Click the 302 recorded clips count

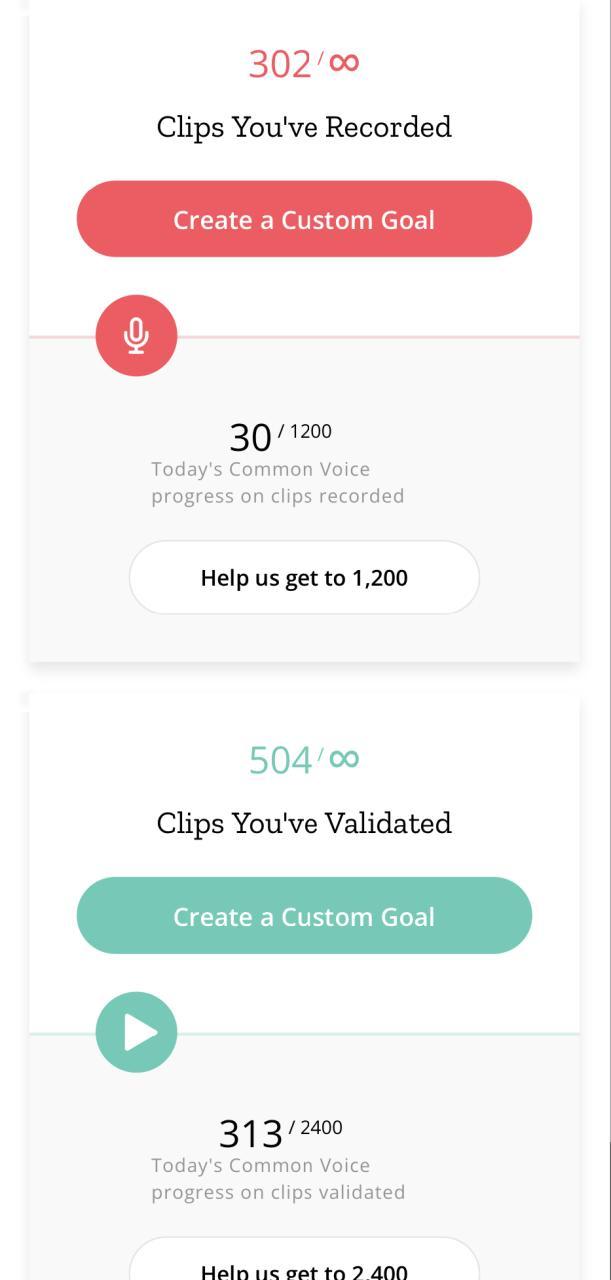tap(280, 64)
